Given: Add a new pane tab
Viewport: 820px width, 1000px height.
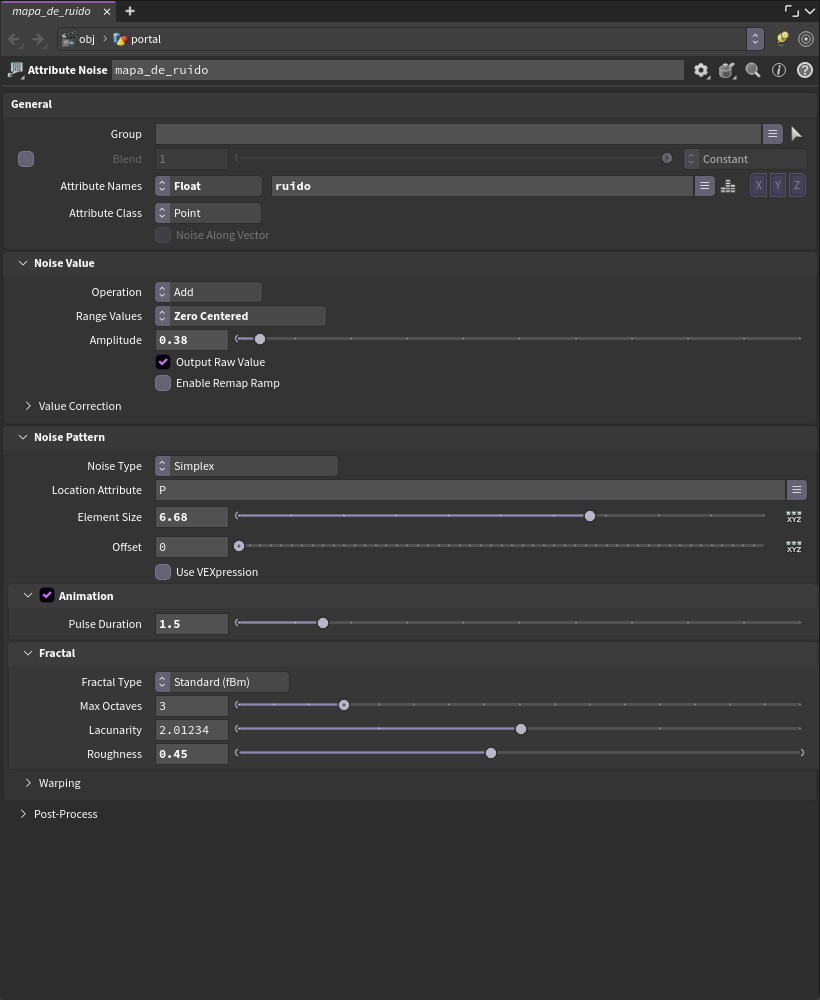Looking at the screenshot, I should click(x=130, y=11).
